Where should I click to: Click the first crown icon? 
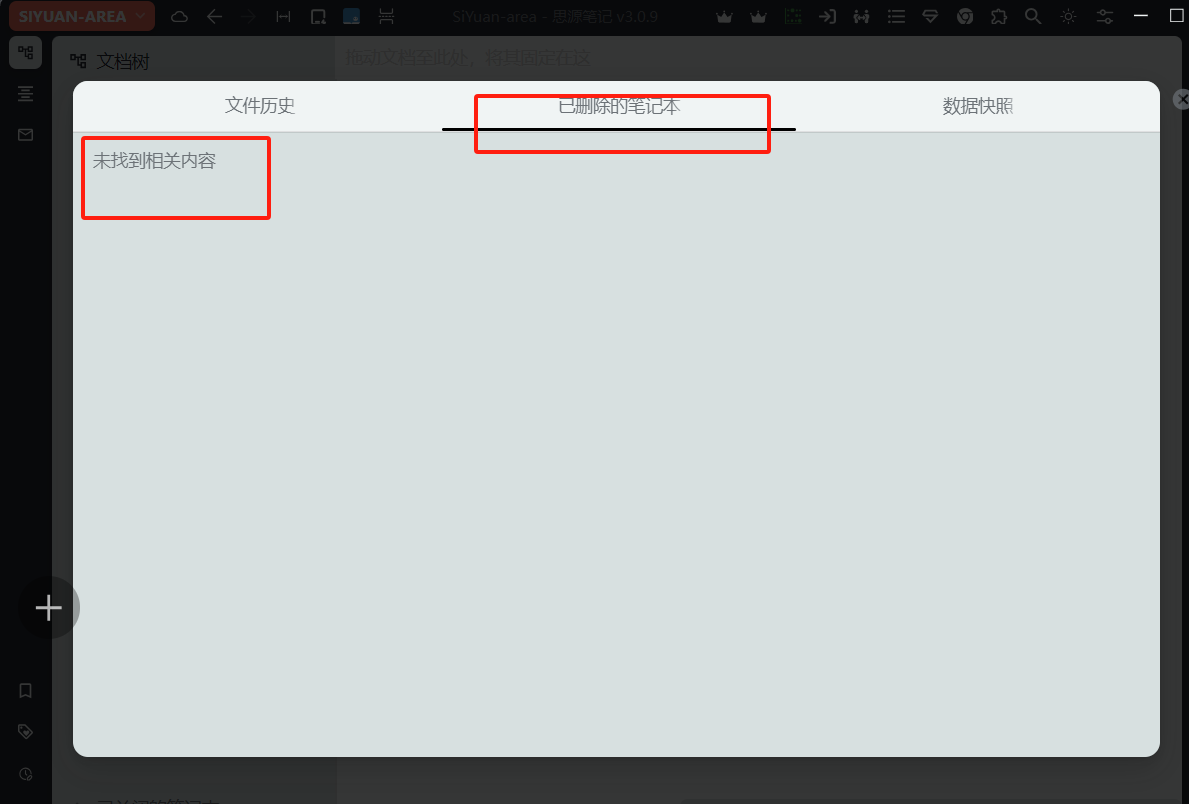724,17
